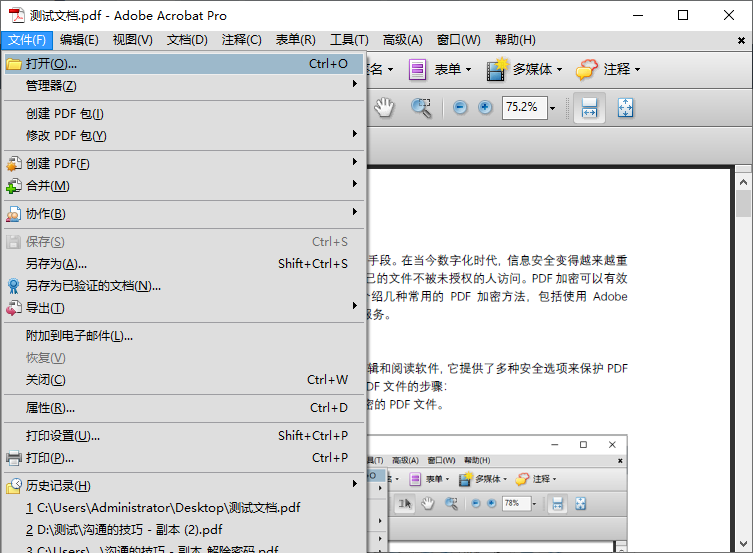
Task: Click the 创建 PDF starburst icon
Action: pyautogui.click(x=14, y=164)
